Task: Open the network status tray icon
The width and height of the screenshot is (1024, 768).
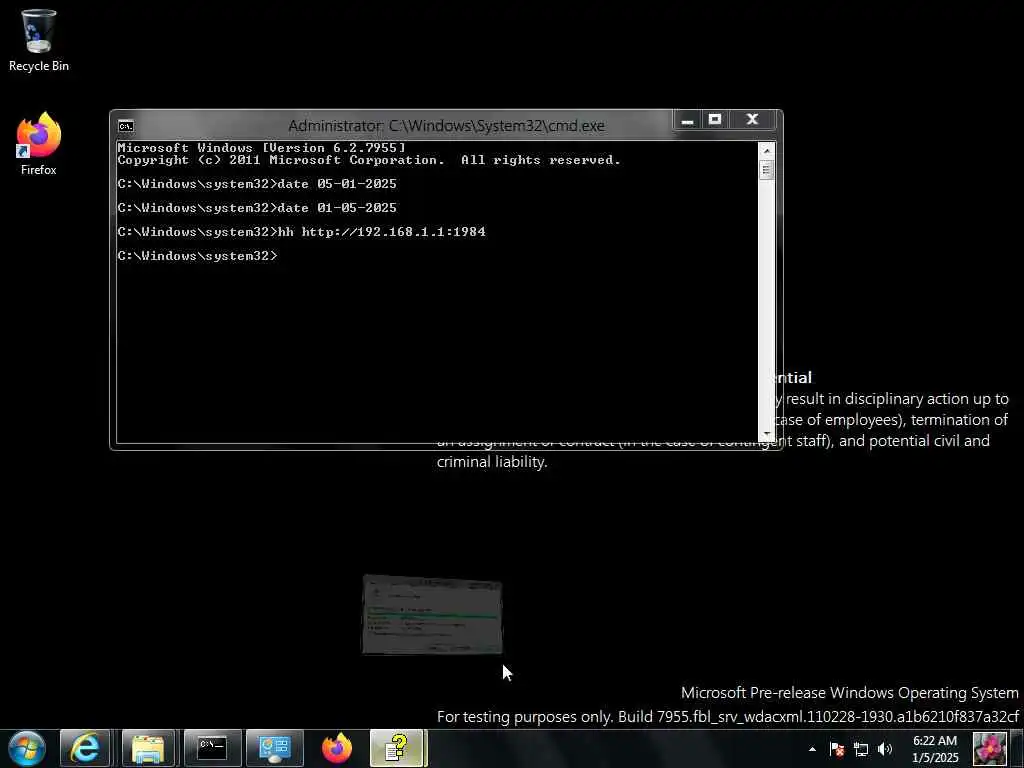Action: pyautogui.click(x=861, y=750)
